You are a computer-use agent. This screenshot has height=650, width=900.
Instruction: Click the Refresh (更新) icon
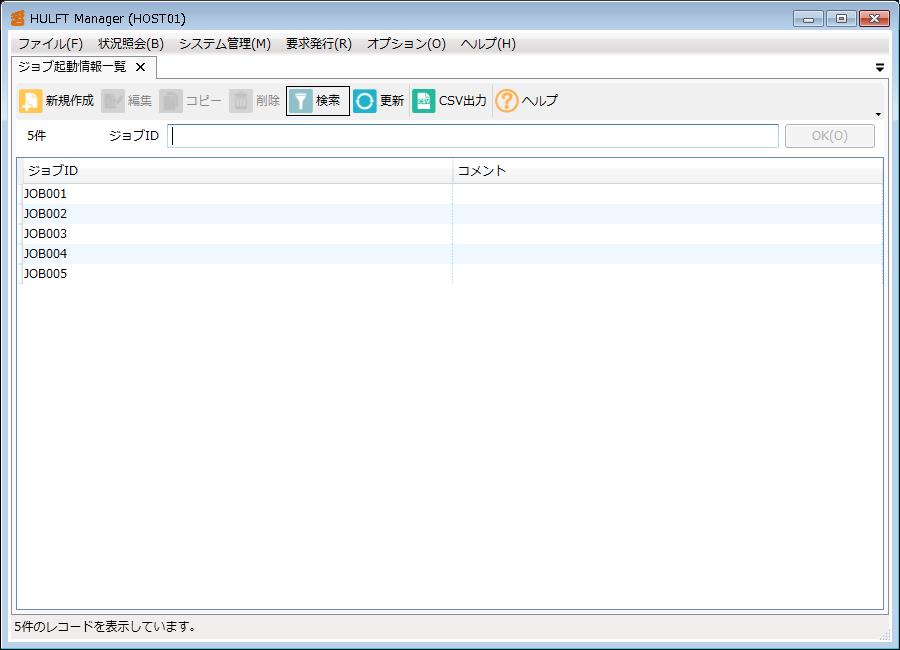coord(365,101)
